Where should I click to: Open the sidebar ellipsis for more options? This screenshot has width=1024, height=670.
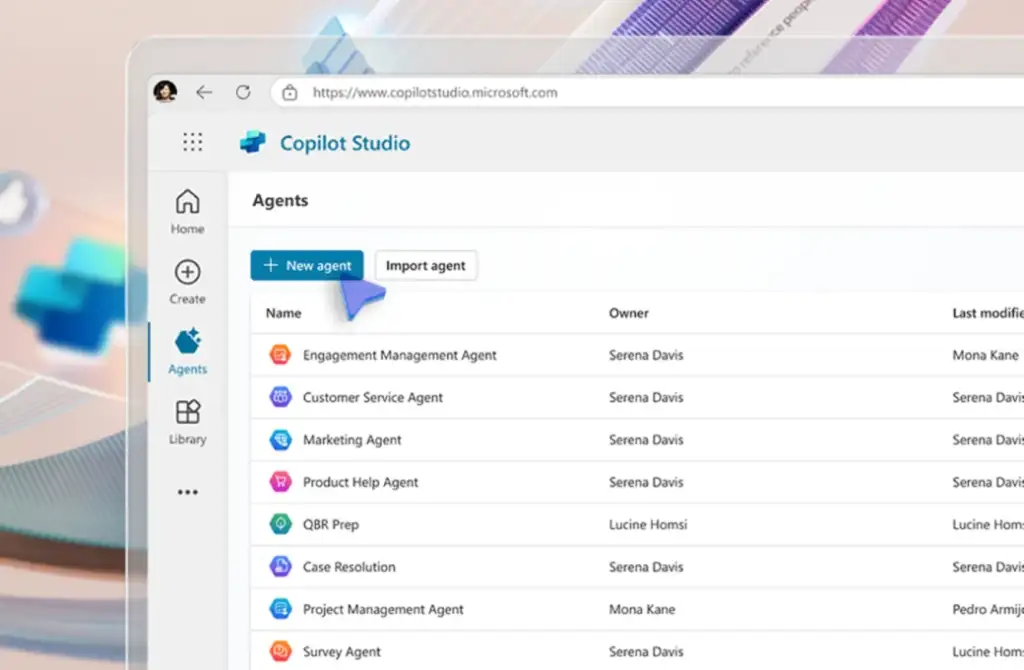coord(187,491)
